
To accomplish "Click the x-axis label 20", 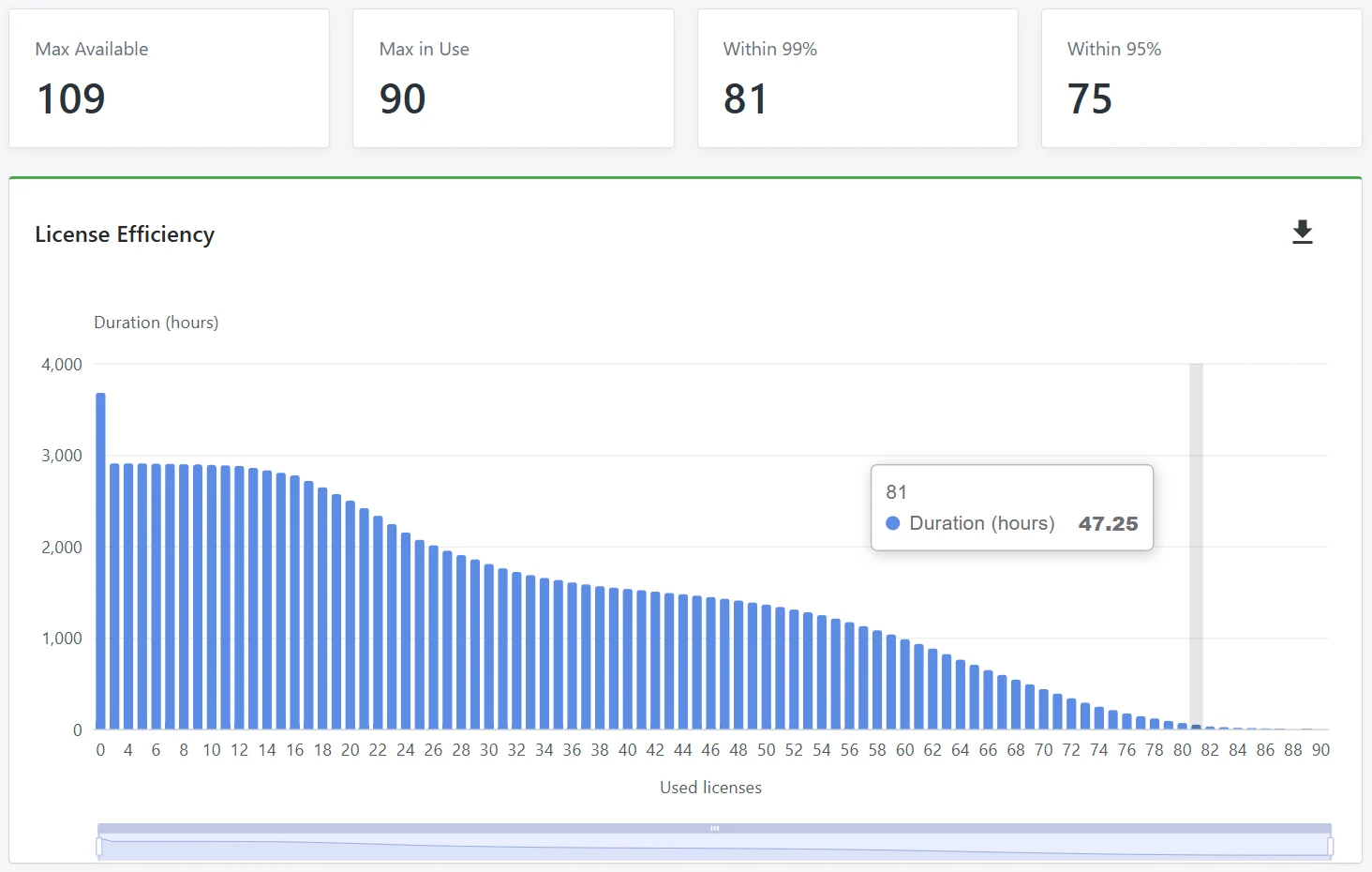I will [350, 750].
